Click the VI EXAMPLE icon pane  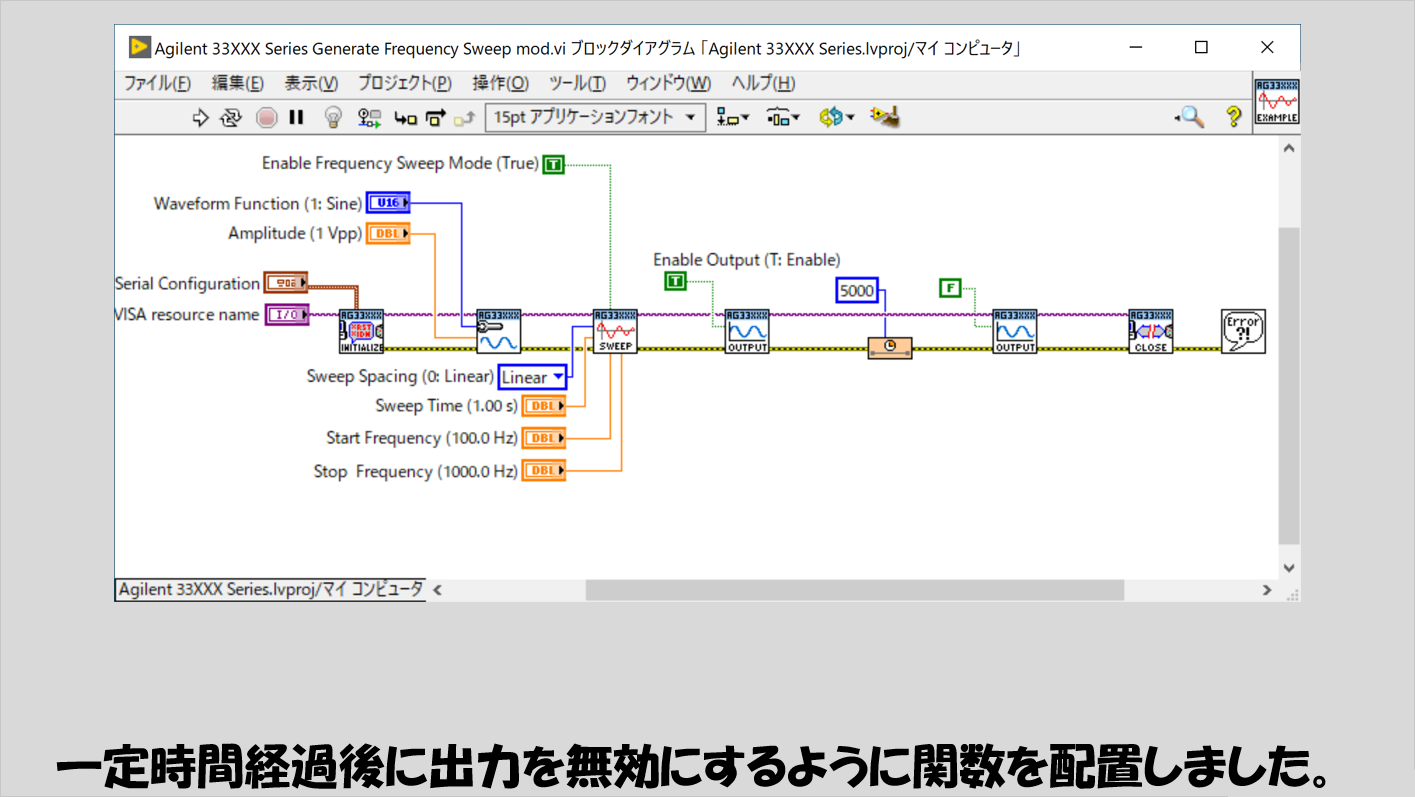click(1277, 101)
